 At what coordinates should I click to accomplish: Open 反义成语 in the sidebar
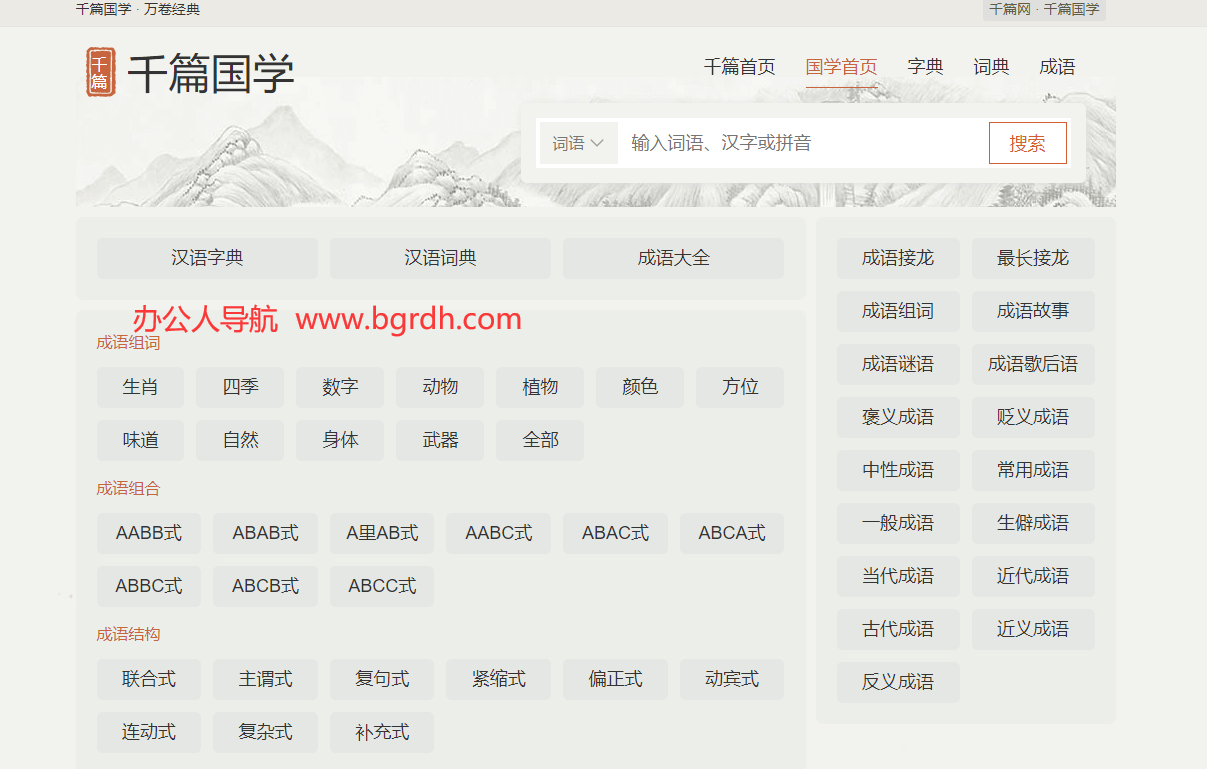(x=898, y=682)
